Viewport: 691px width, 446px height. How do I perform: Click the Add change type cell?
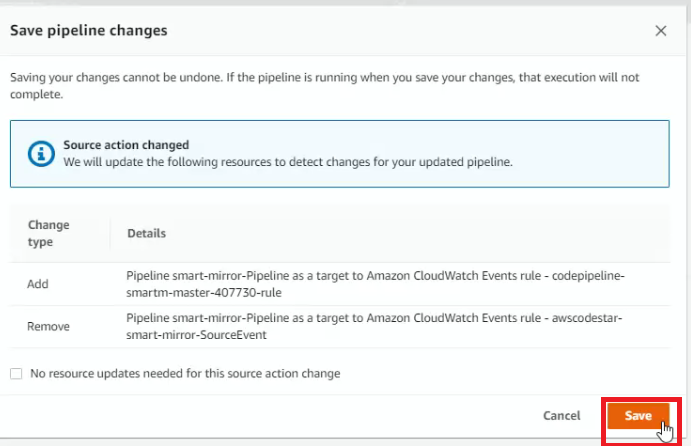38,284
